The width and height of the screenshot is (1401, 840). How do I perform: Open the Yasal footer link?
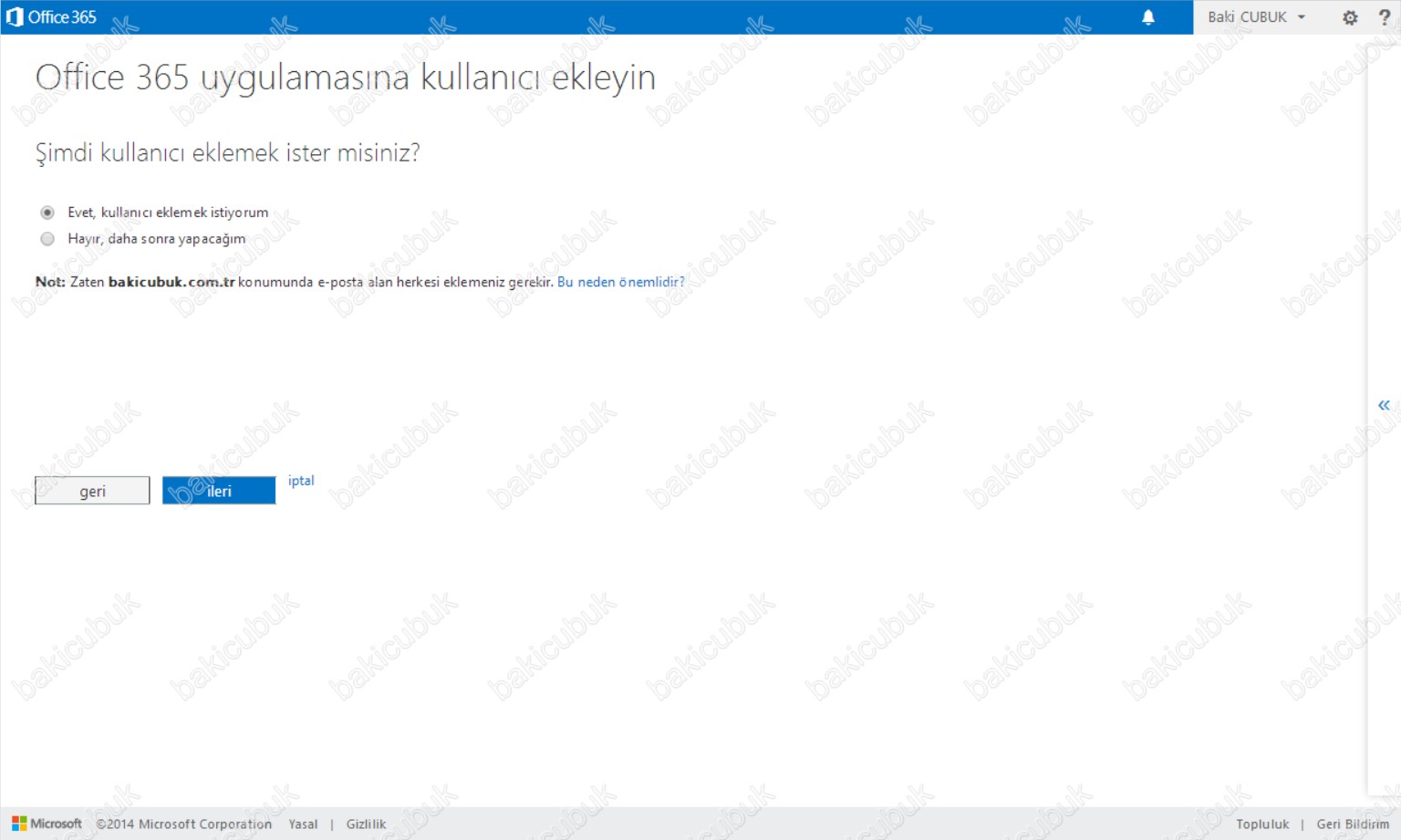[303, 824]
